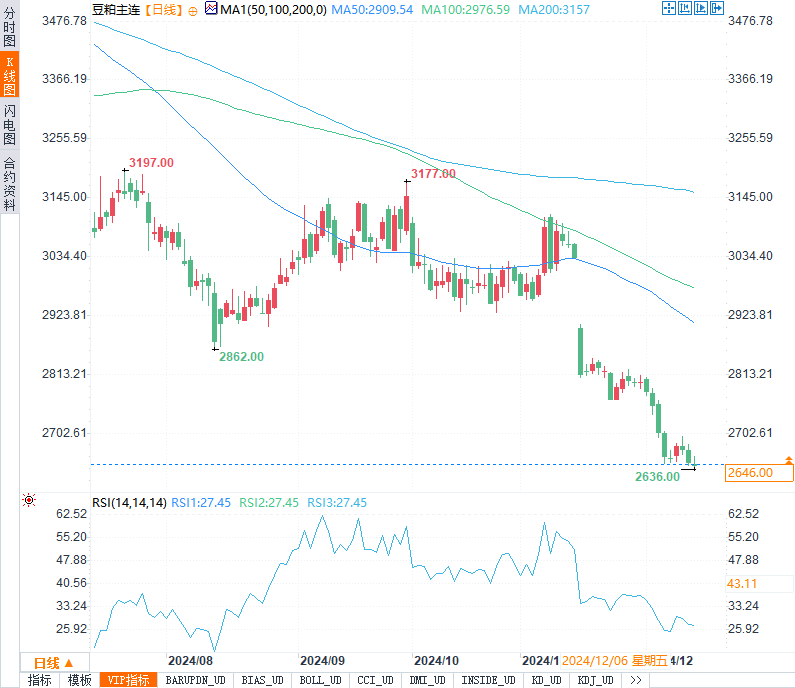Click the 62.52 RSI left axis label

point(71,514)
